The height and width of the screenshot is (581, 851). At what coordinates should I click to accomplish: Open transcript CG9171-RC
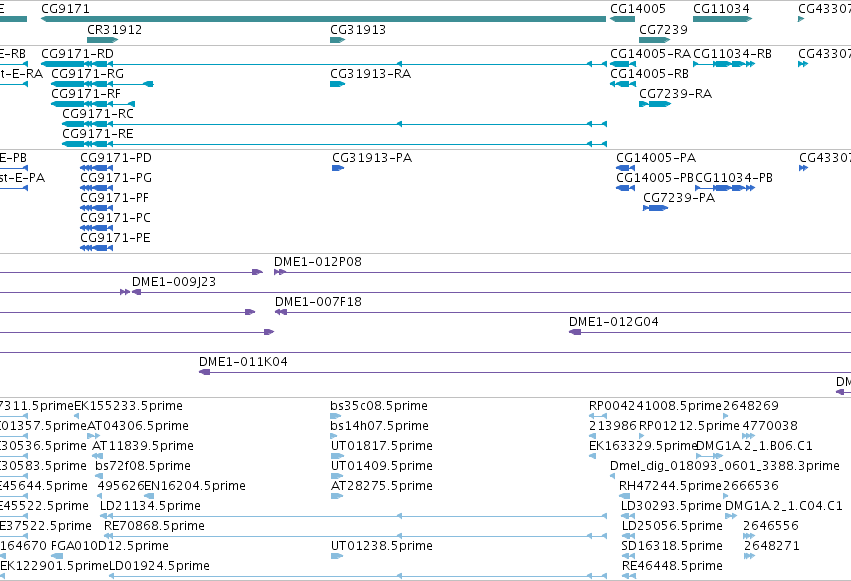click(x=334, y=124)
